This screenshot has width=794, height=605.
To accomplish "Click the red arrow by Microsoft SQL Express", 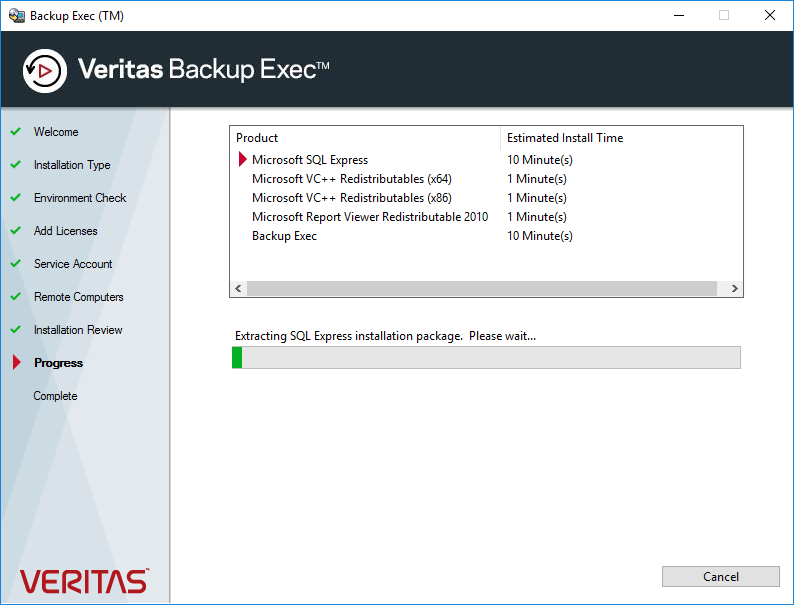I will tap(243, 159).
